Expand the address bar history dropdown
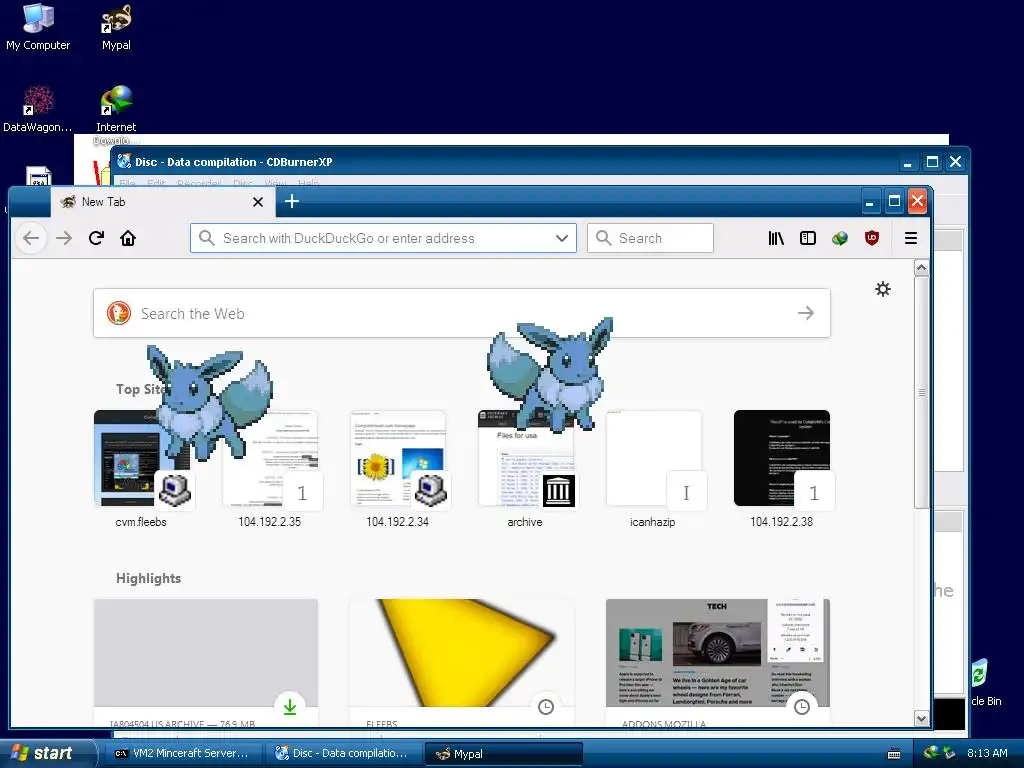Viewport: 1024px width, 768px height. [562, 238]
